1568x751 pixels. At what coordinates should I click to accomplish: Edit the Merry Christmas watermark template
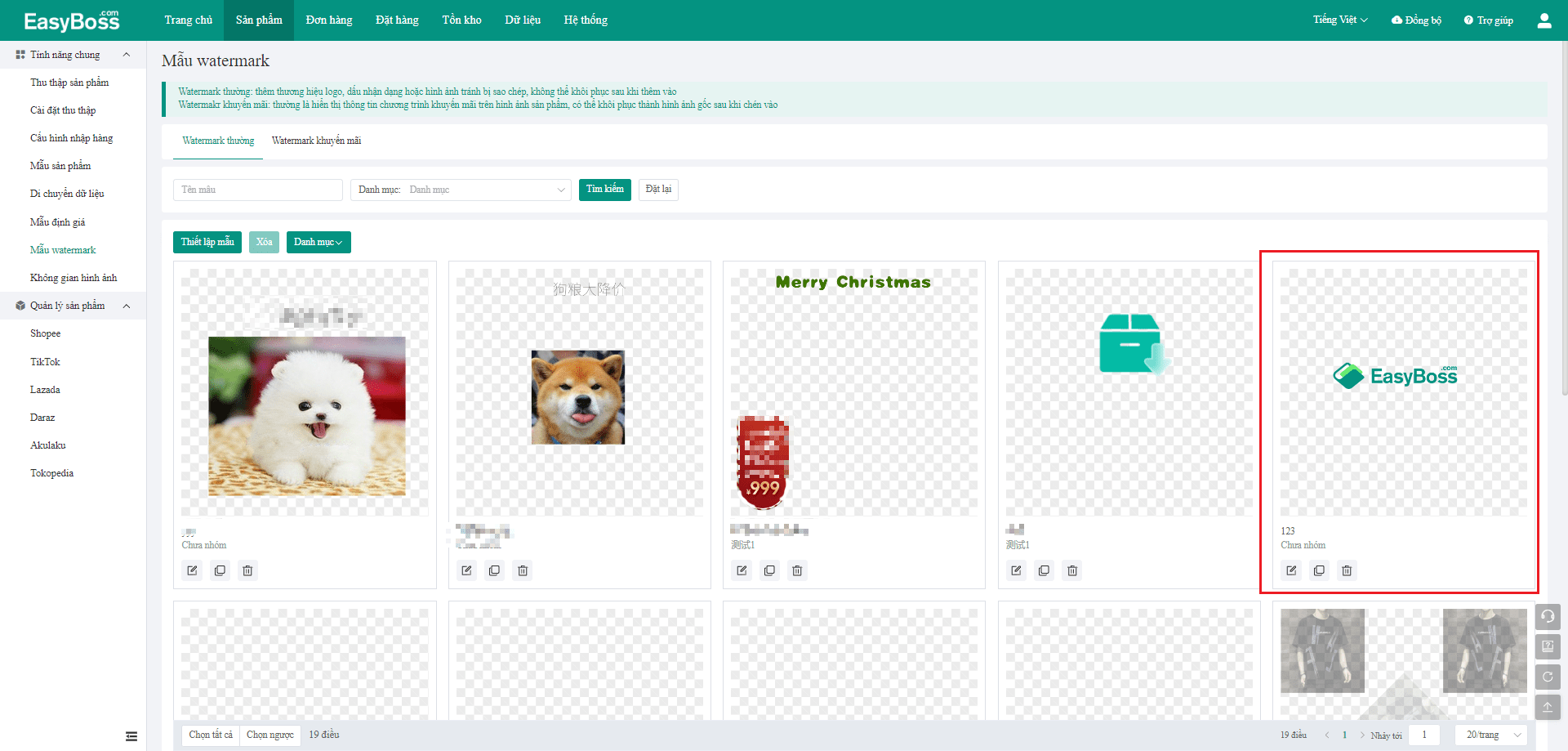point(742,570)
